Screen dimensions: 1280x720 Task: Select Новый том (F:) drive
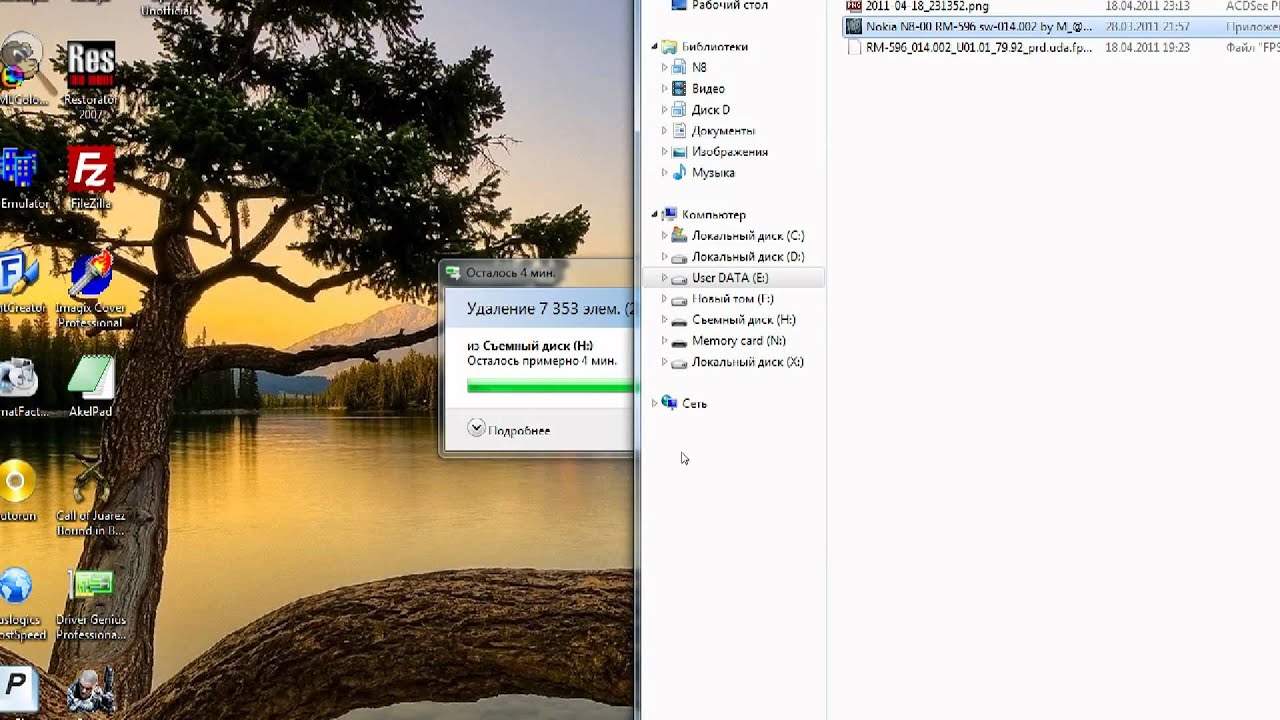point(733,299)
